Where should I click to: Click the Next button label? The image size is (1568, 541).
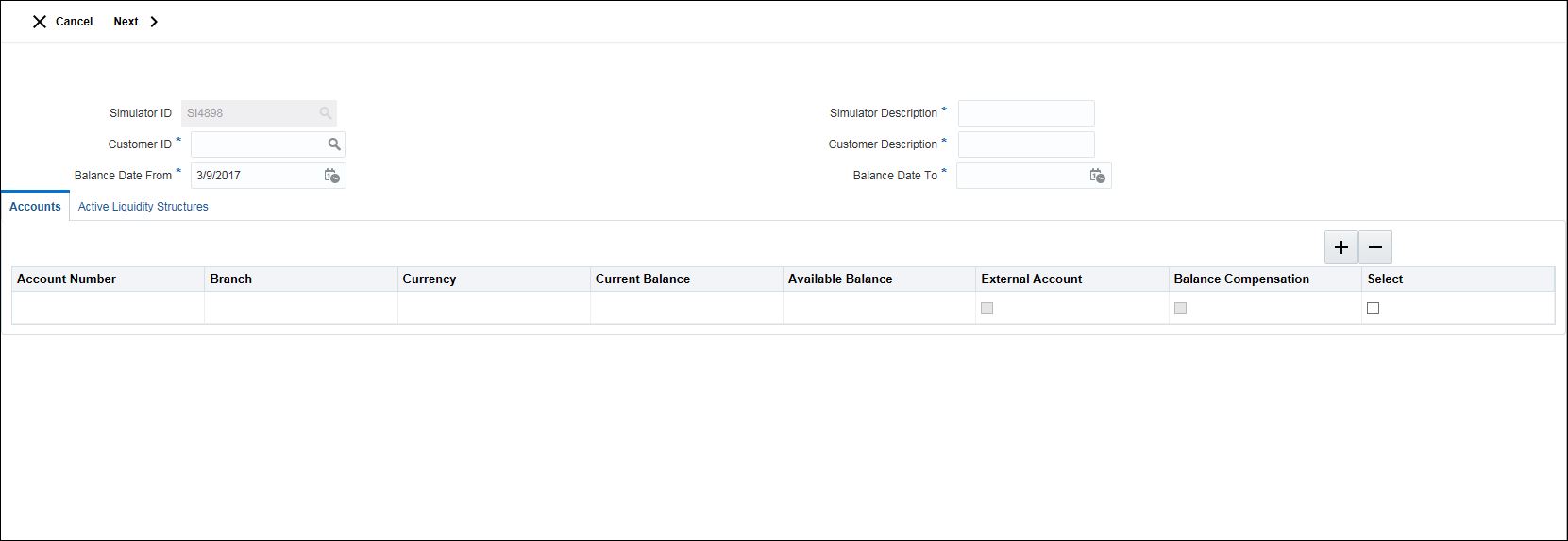pyautogui.click(x=126, y=22)
